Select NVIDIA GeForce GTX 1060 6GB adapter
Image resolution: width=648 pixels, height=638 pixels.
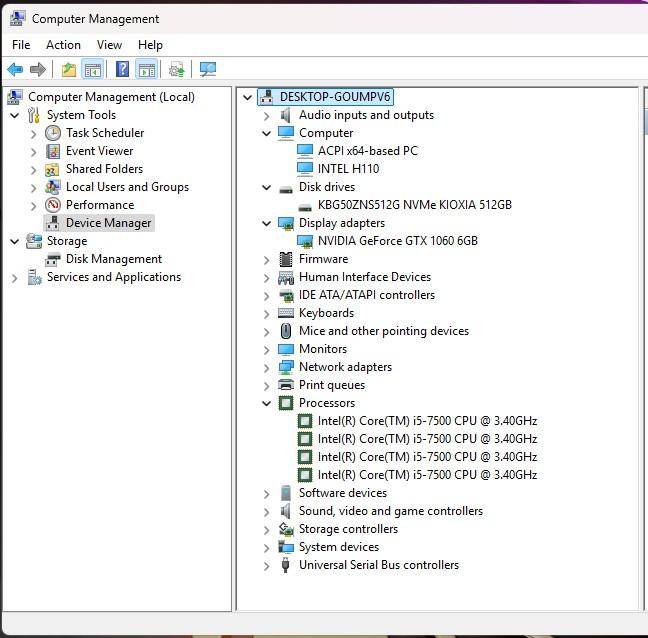[398, 240]
